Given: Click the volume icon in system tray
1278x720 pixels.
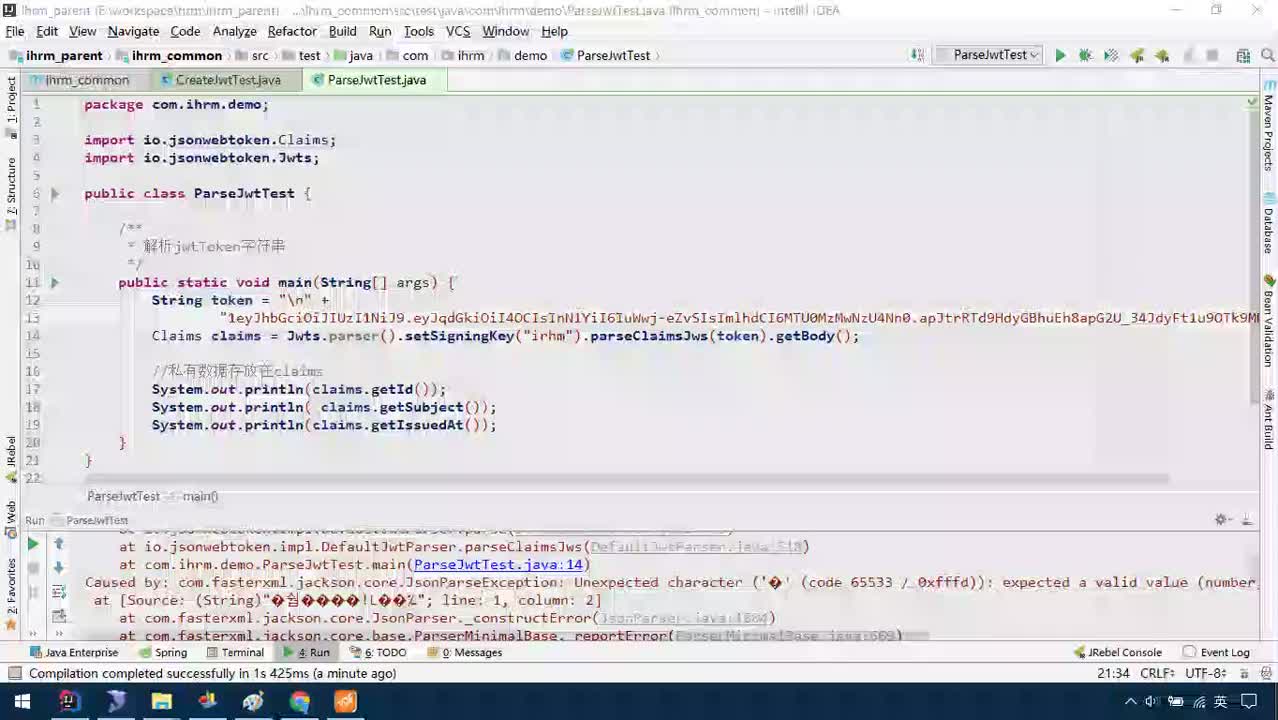Looking at the screenshot, I should pyautogui.click(x=1151, y=702).
